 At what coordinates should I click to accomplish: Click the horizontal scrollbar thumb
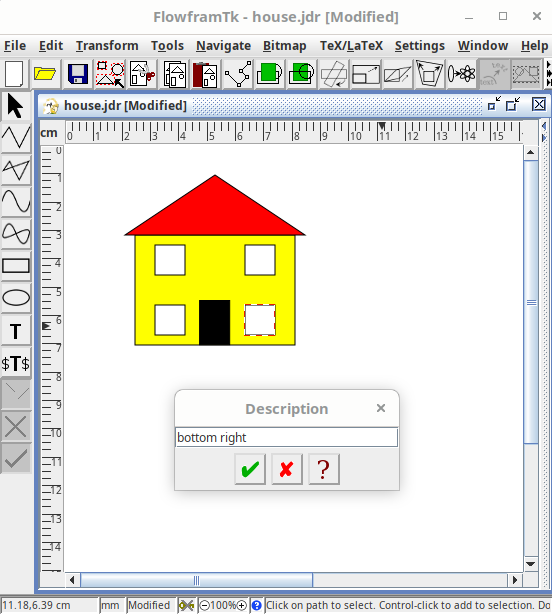196,580
